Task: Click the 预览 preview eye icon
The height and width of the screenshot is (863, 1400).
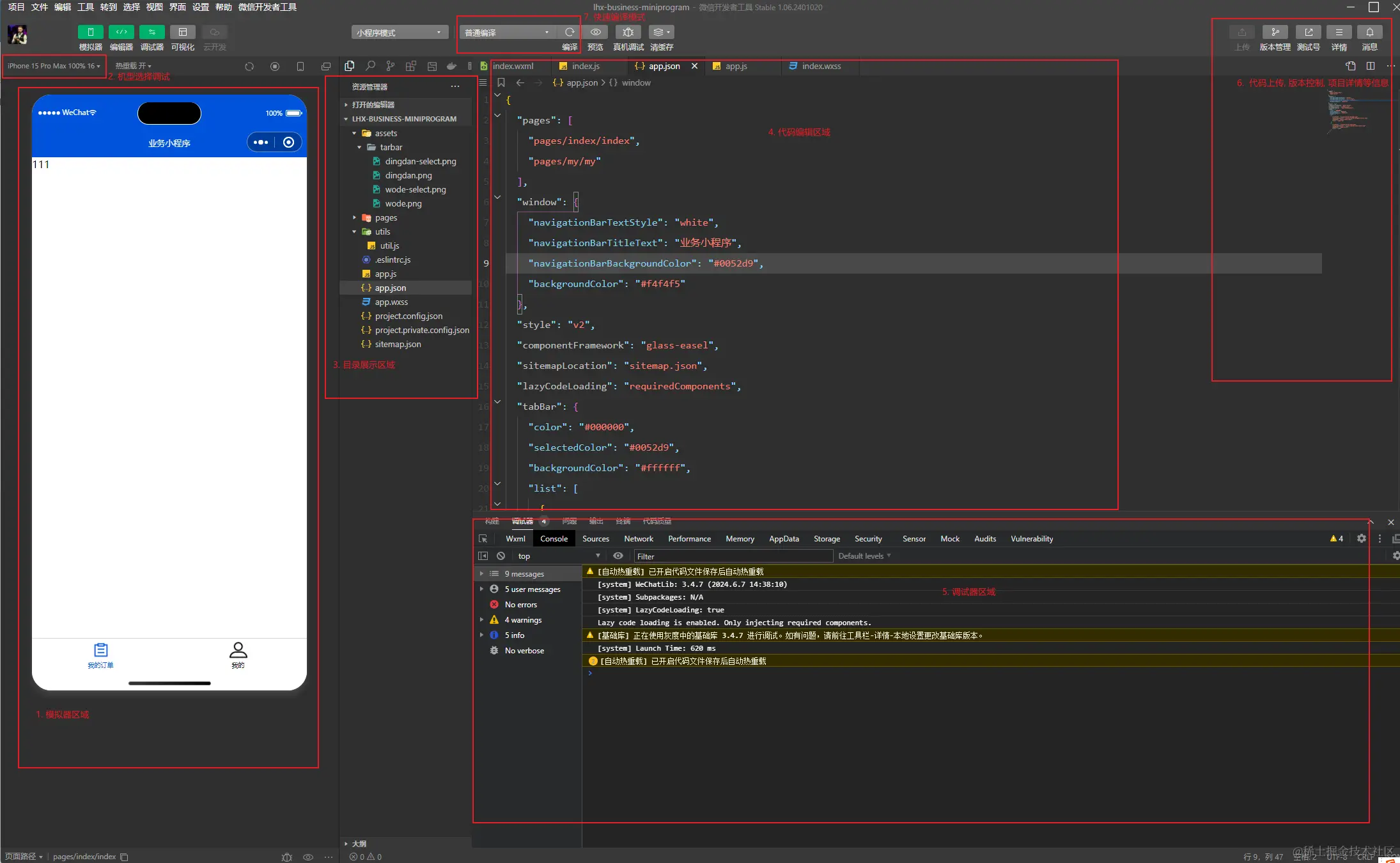Action: click(x=595, y=32)
